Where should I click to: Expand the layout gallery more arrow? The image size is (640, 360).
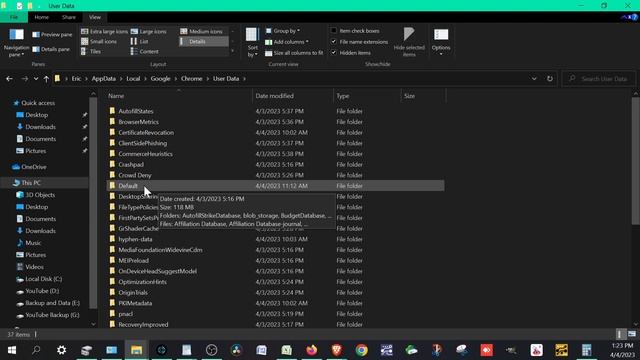click(x=233, y=51)
